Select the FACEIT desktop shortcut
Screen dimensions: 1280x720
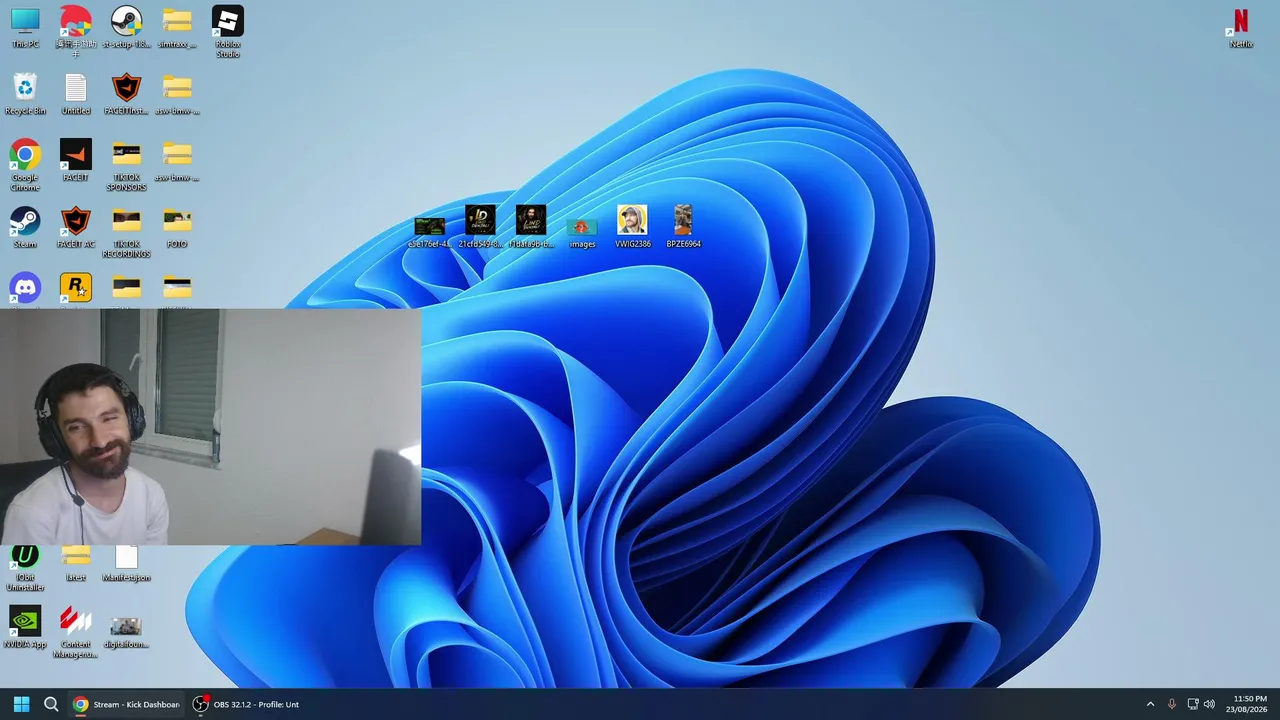[x=76, y=160]
